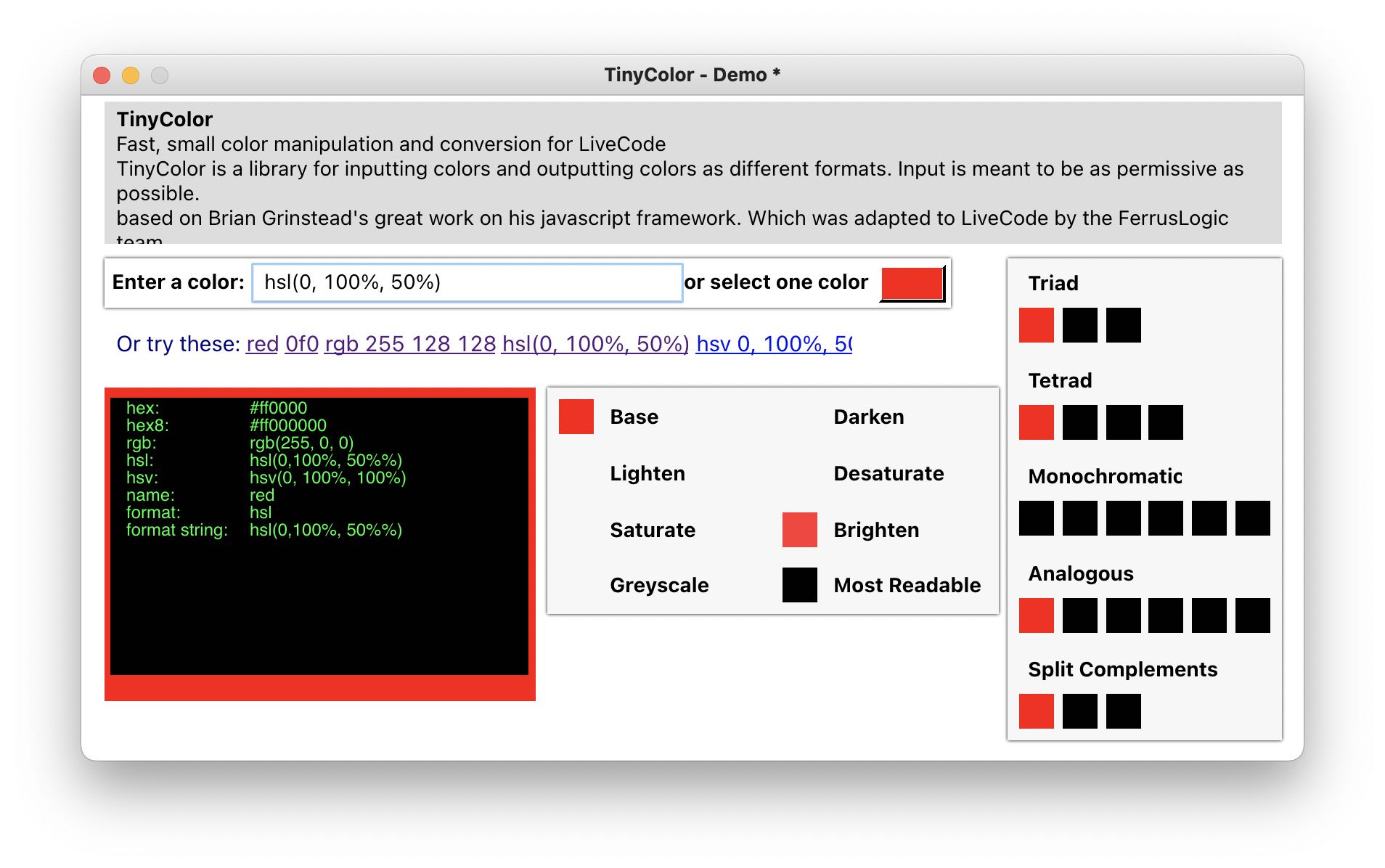The height and width of the screenshot is (868, 1385).
Task: Click the 'Split Complements' heading
Action: coord(1123,669)
